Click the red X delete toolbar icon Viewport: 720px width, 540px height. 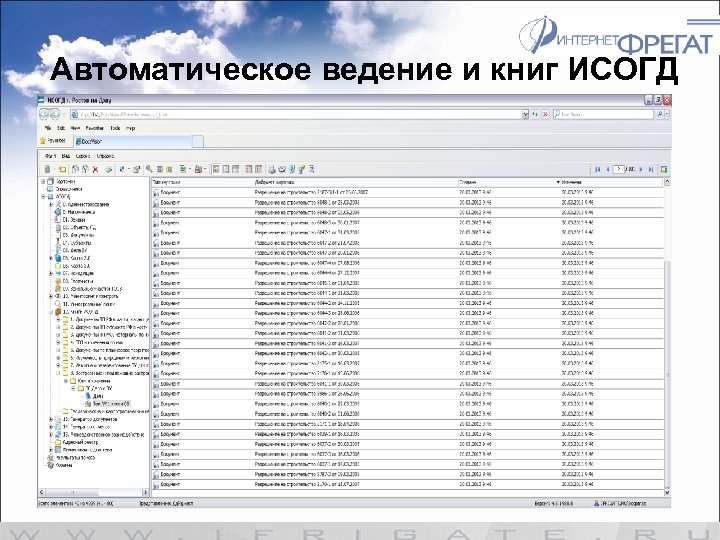[96, 169]
